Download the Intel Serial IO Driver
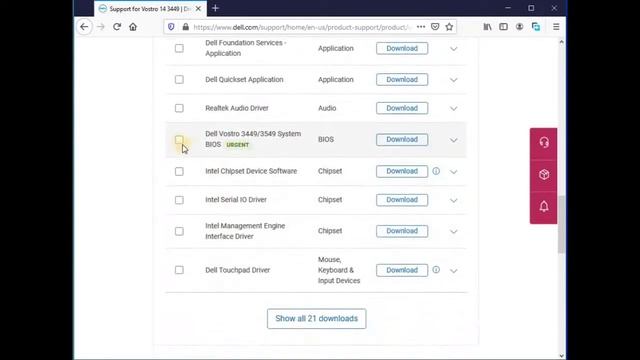Image resolution: width=640 pixels, height=360 pixels. [x=402, y=200]
